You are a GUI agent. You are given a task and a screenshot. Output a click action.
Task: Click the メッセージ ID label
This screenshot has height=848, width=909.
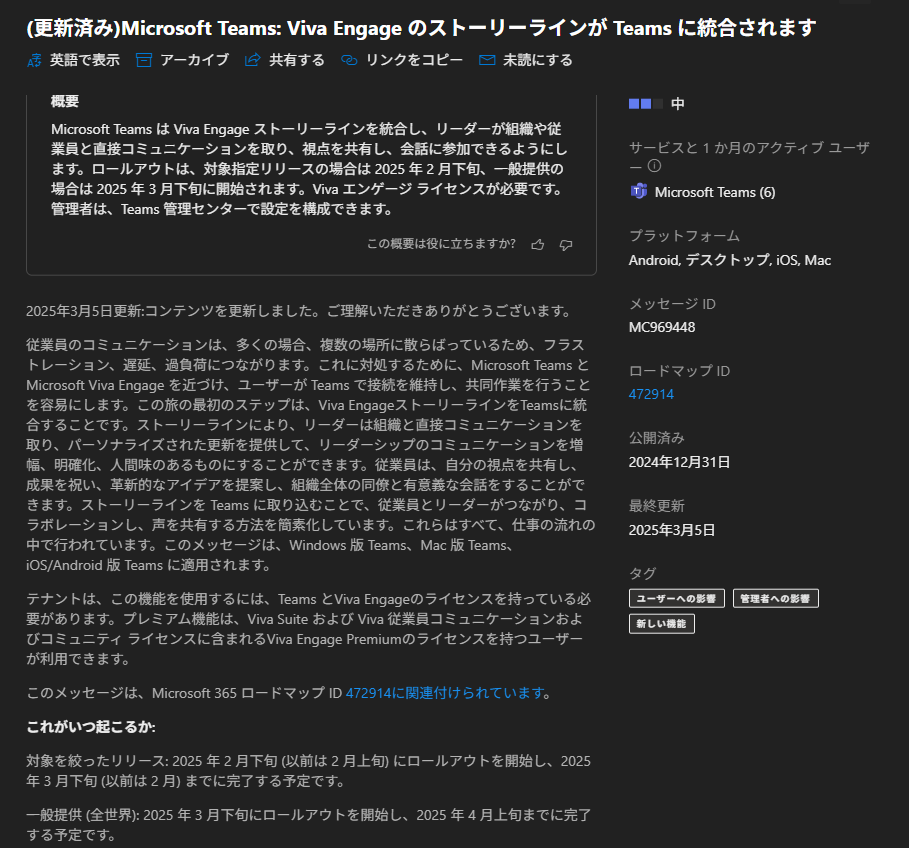click(x=672, y=304)
